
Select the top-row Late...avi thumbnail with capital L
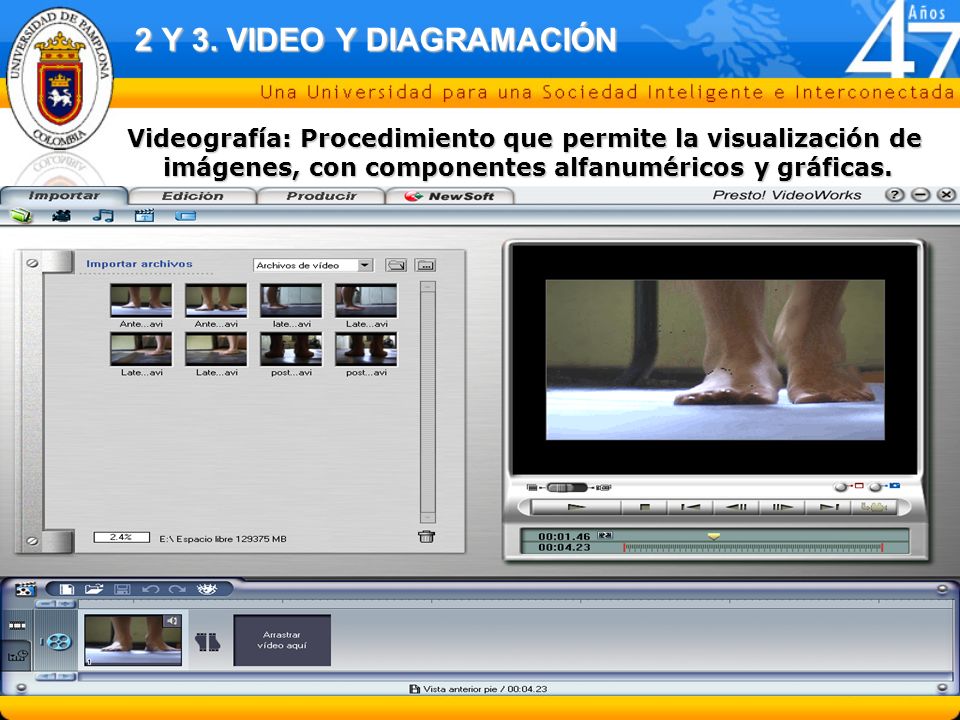click(x=366, y=300)
